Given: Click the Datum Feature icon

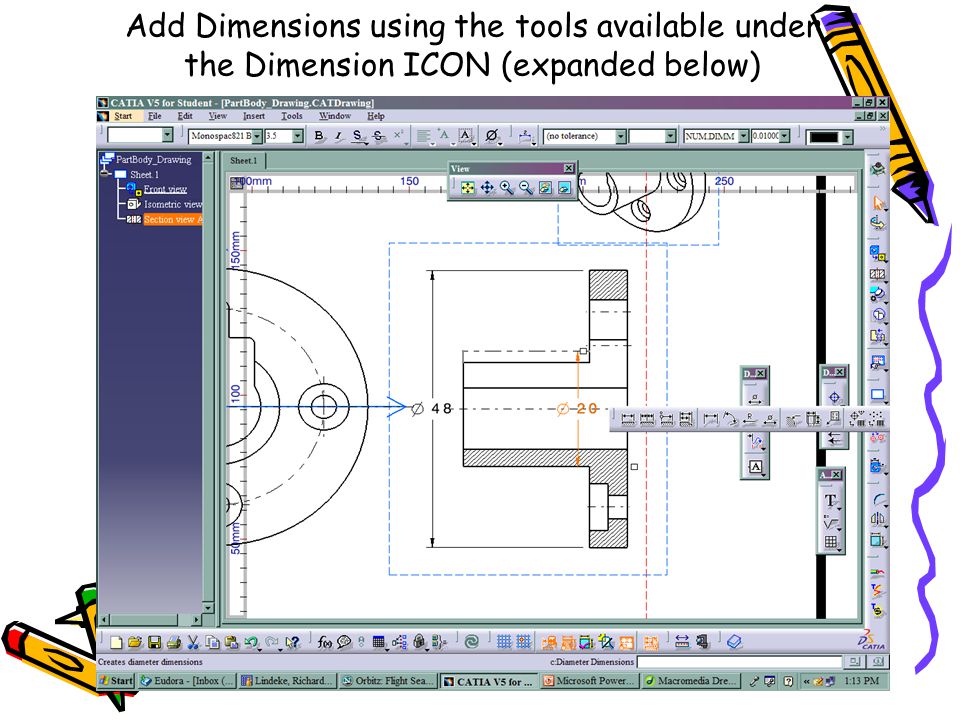Looking at the screenshot, I should [756, 467].
